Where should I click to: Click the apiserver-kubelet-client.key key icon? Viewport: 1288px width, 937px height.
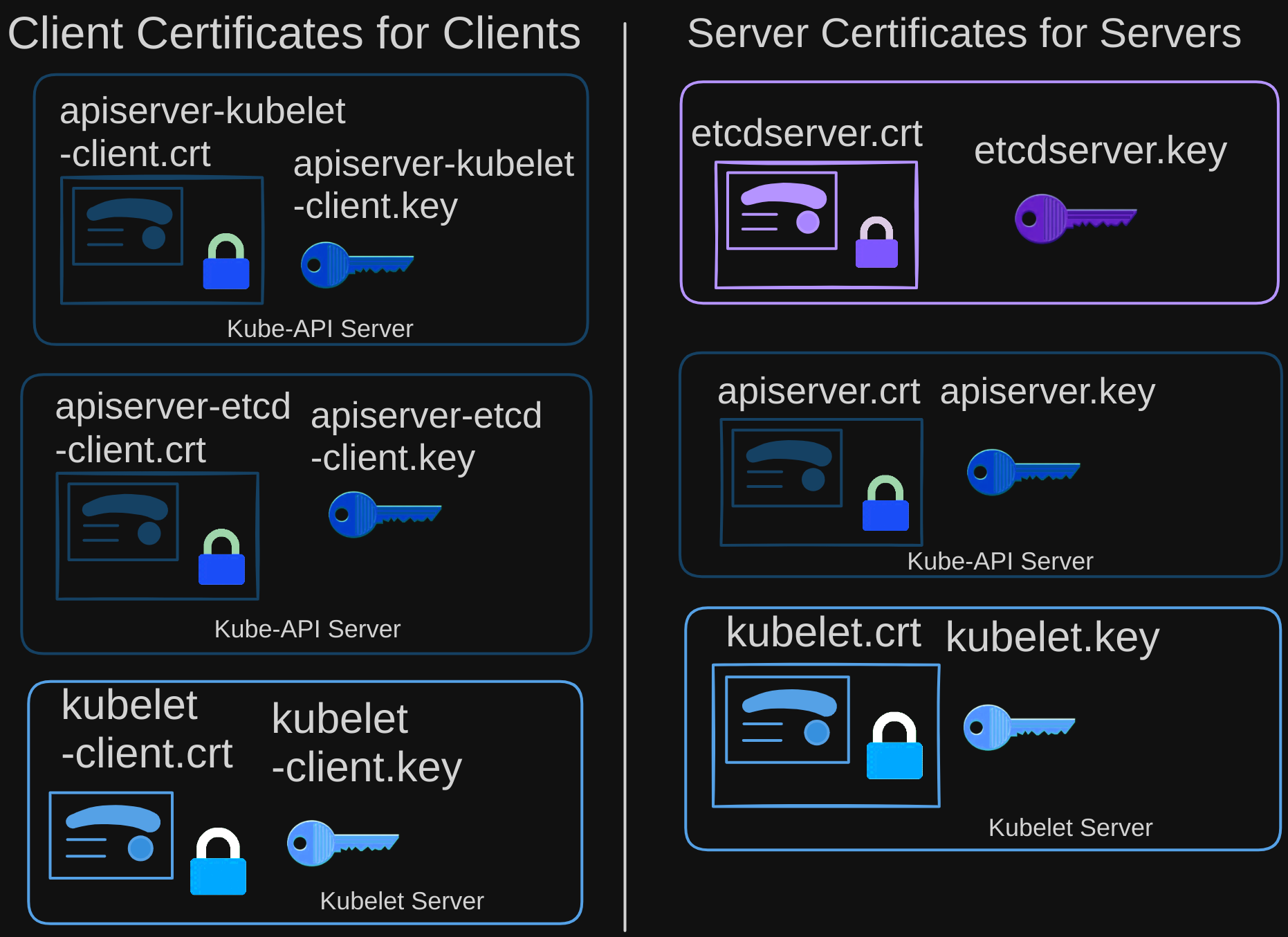(357, 264)
